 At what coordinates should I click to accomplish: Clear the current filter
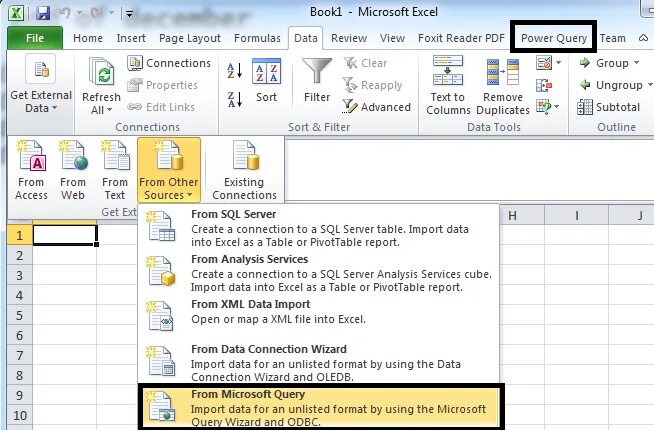click(x=365, y=63)
